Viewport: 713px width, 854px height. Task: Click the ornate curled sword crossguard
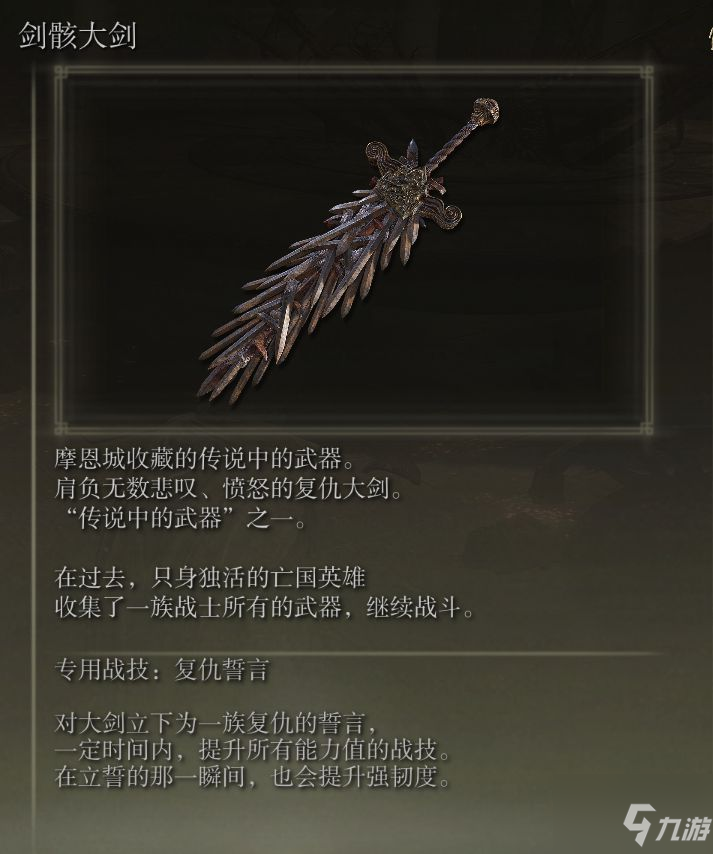pyautogui.click(x=413, y=184)
